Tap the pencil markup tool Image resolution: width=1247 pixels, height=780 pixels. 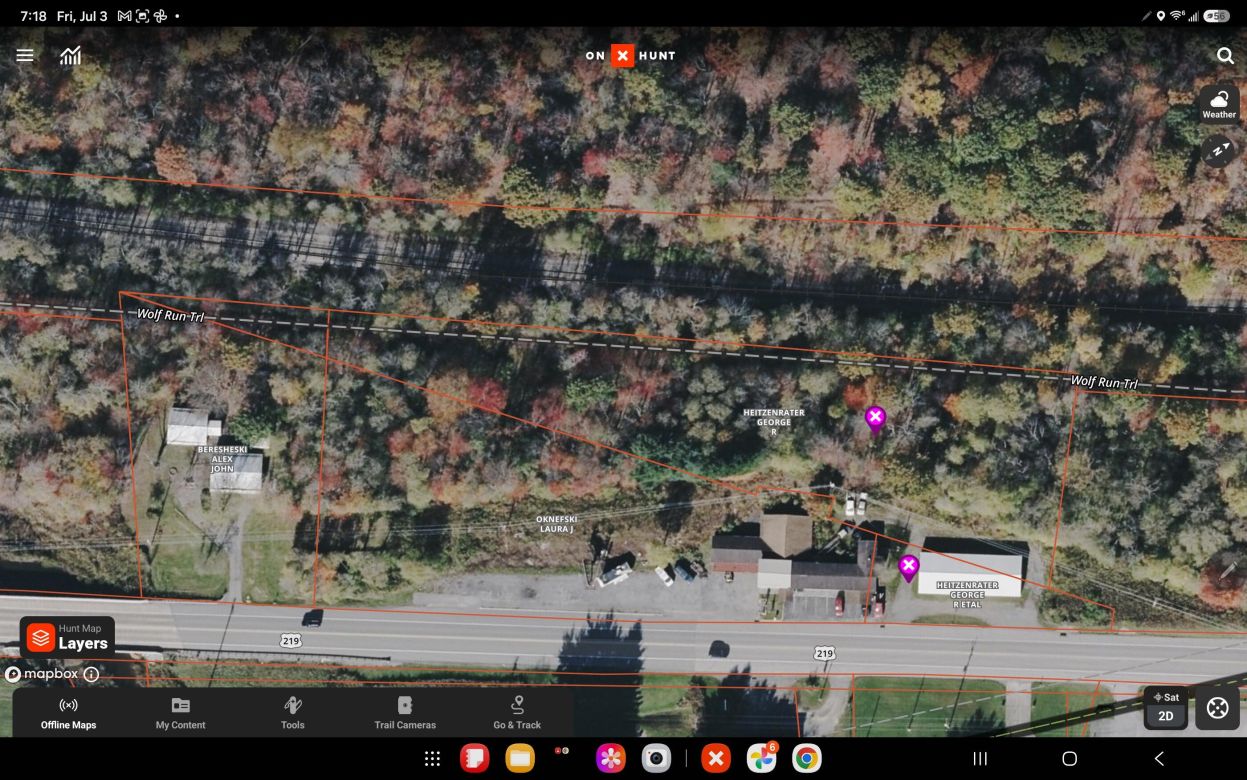pyautogui.click(x=1228, y=571)
